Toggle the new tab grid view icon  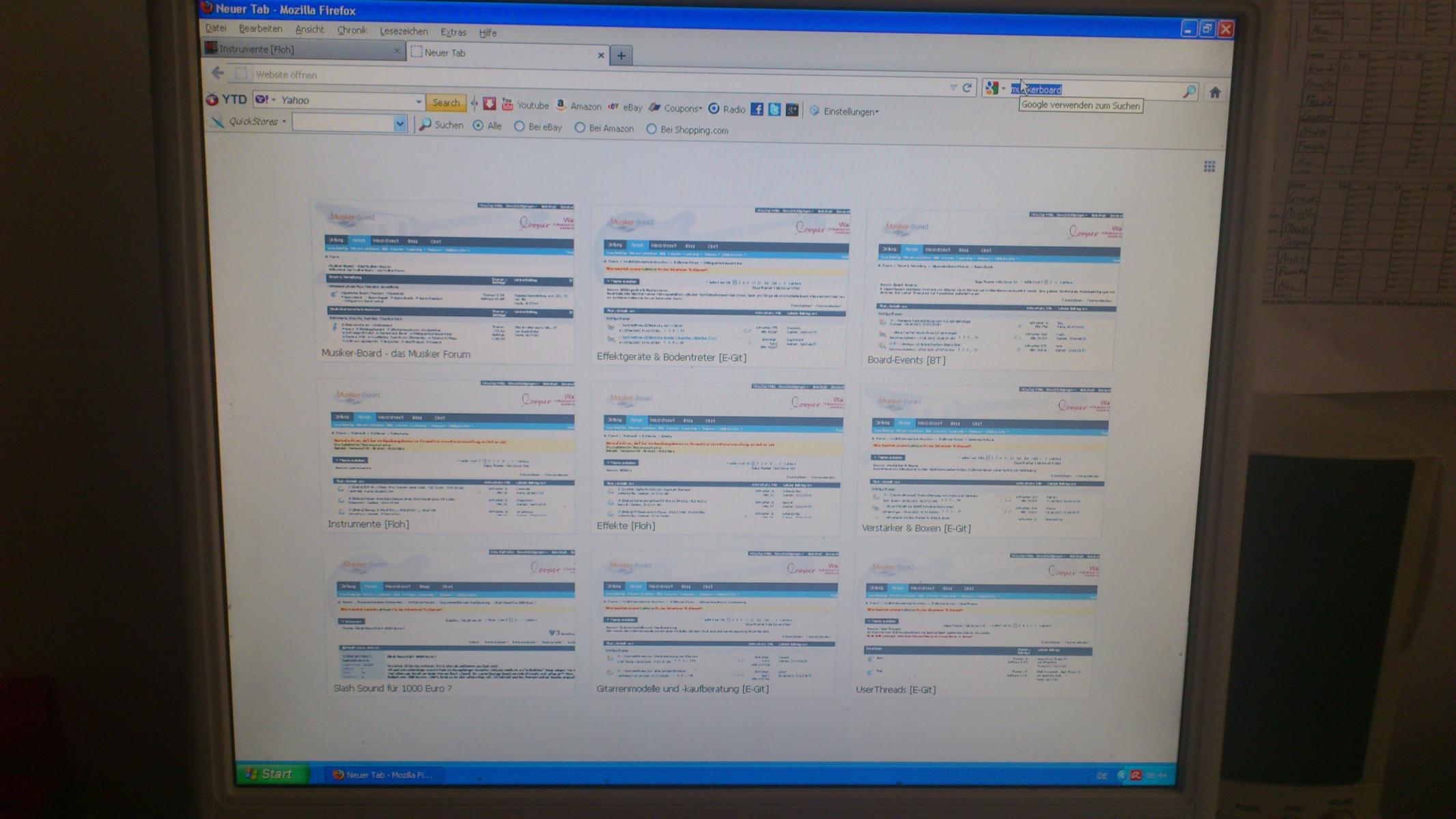[1209, 167]
